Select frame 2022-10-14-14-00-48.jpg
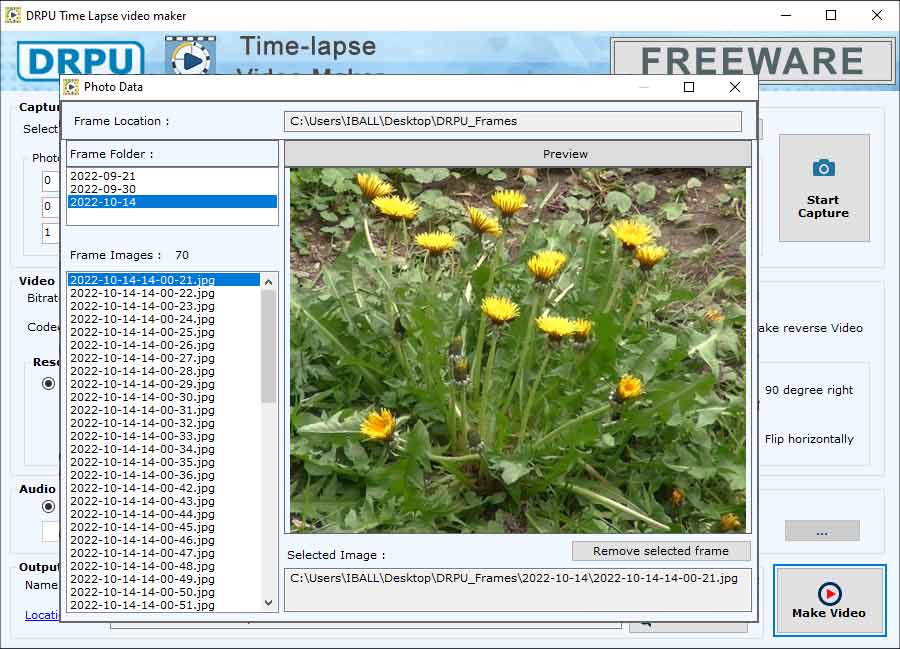Viewport: 900px width, 649px height. tap(164, 566)
